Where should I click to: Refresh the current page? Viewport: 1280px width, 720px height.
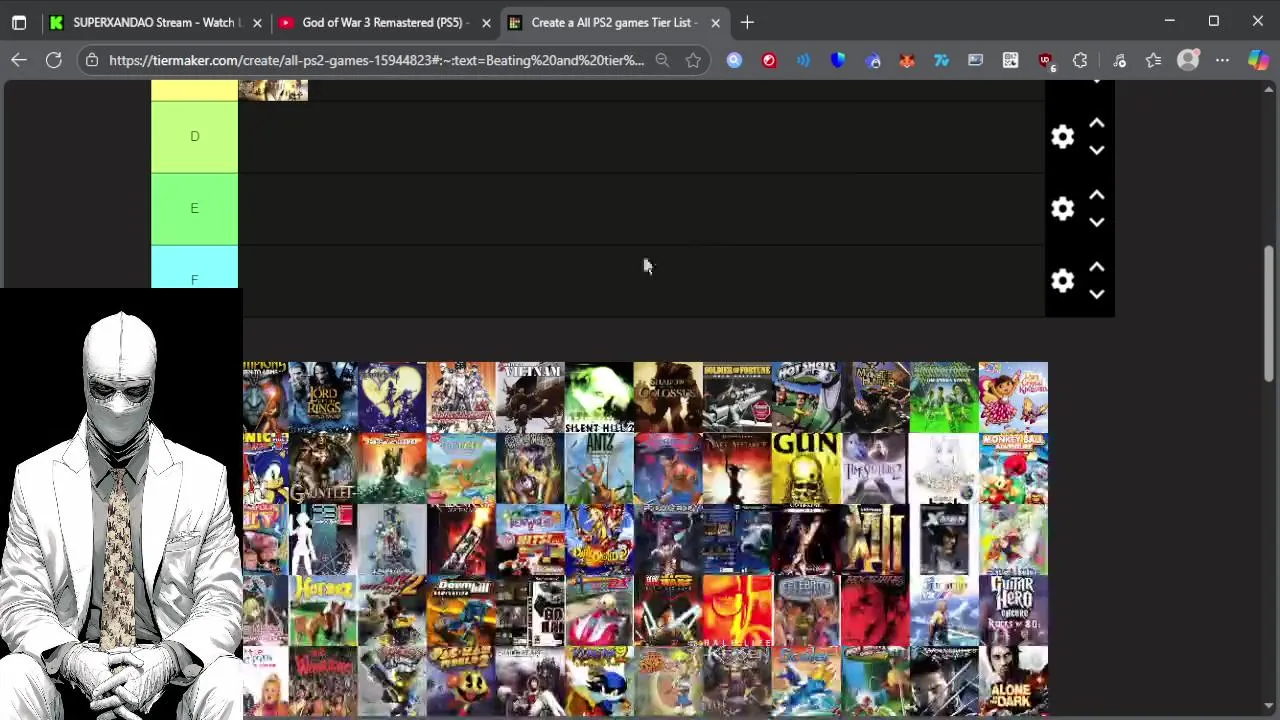pos(54,60)
